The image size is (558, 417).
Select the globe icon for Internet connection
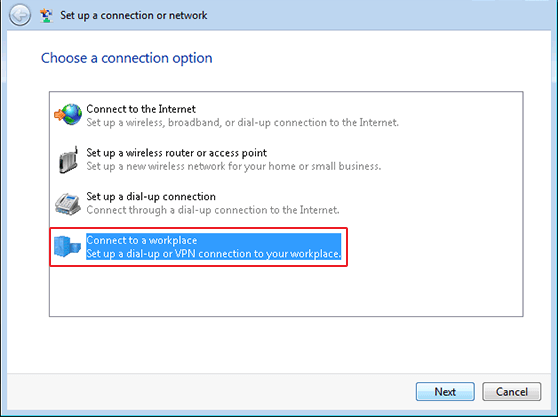click(x=68, y=115)
